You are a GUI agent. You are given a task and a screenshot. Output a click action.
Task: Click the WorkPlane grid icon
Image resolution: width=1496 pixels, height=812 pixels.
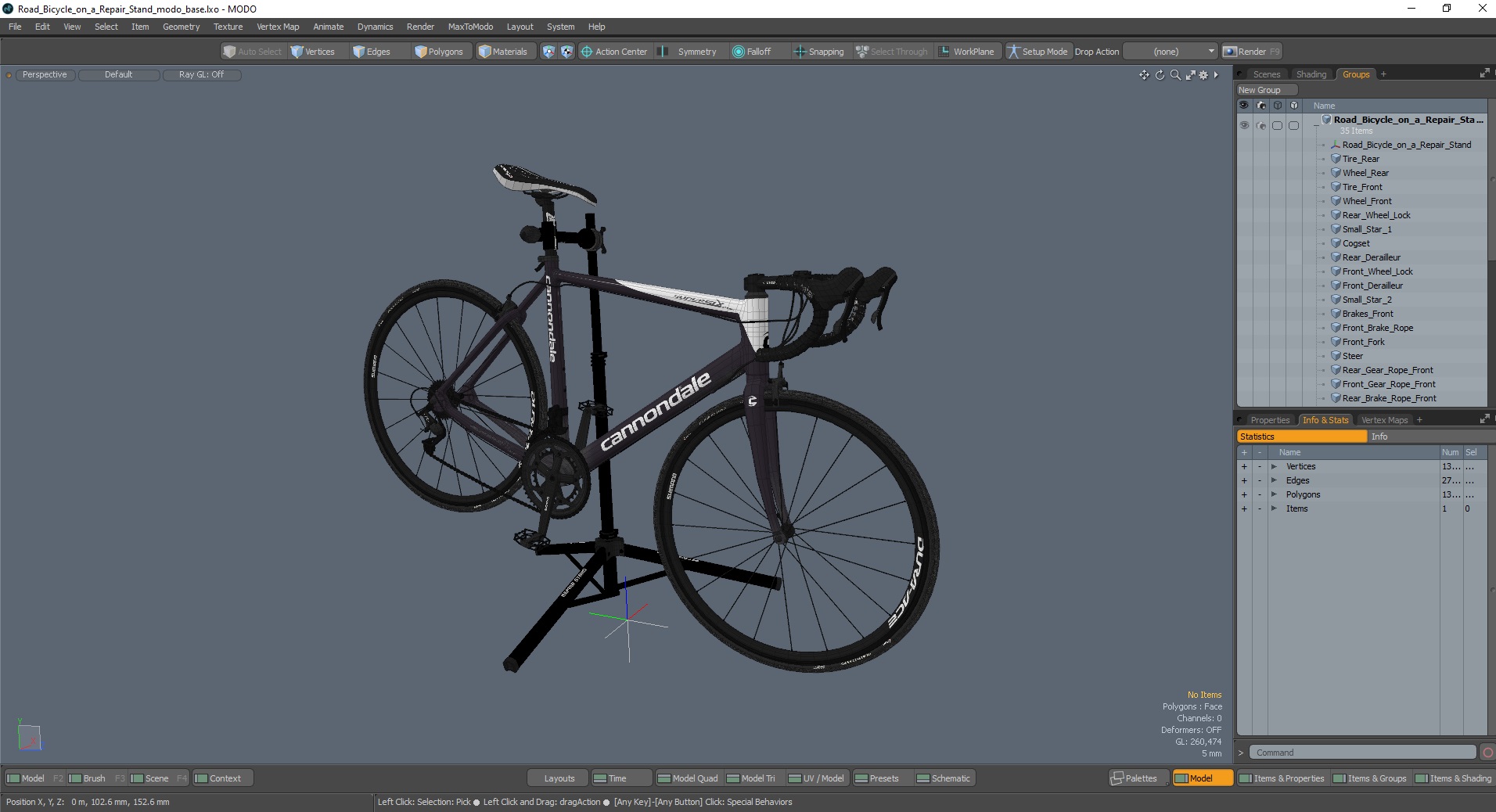[x=944, y=52]
